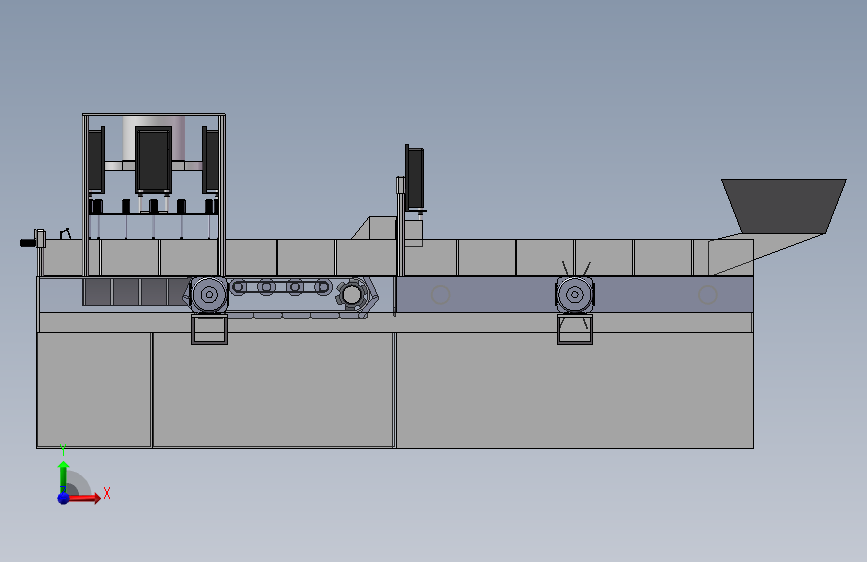Select the large right base cabinet panel
This screenshot has width=867, height=562.
574,390
